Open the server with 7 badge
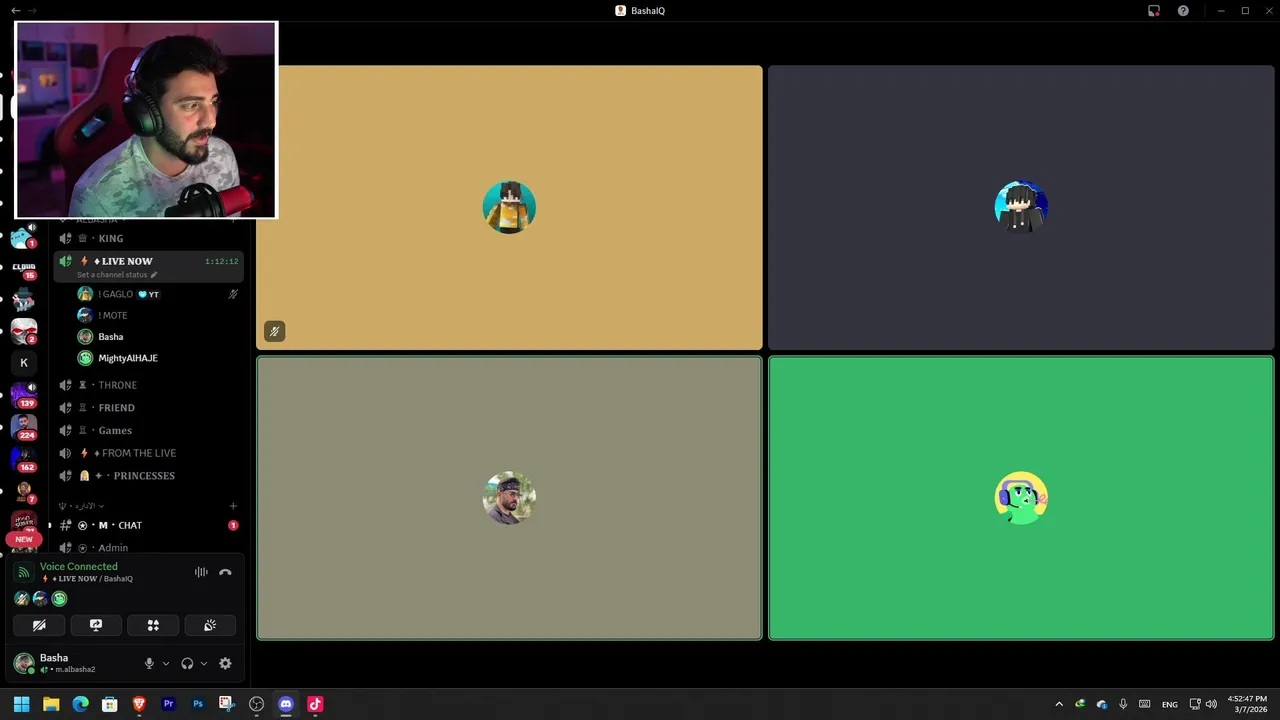 (x=24, y=491)
